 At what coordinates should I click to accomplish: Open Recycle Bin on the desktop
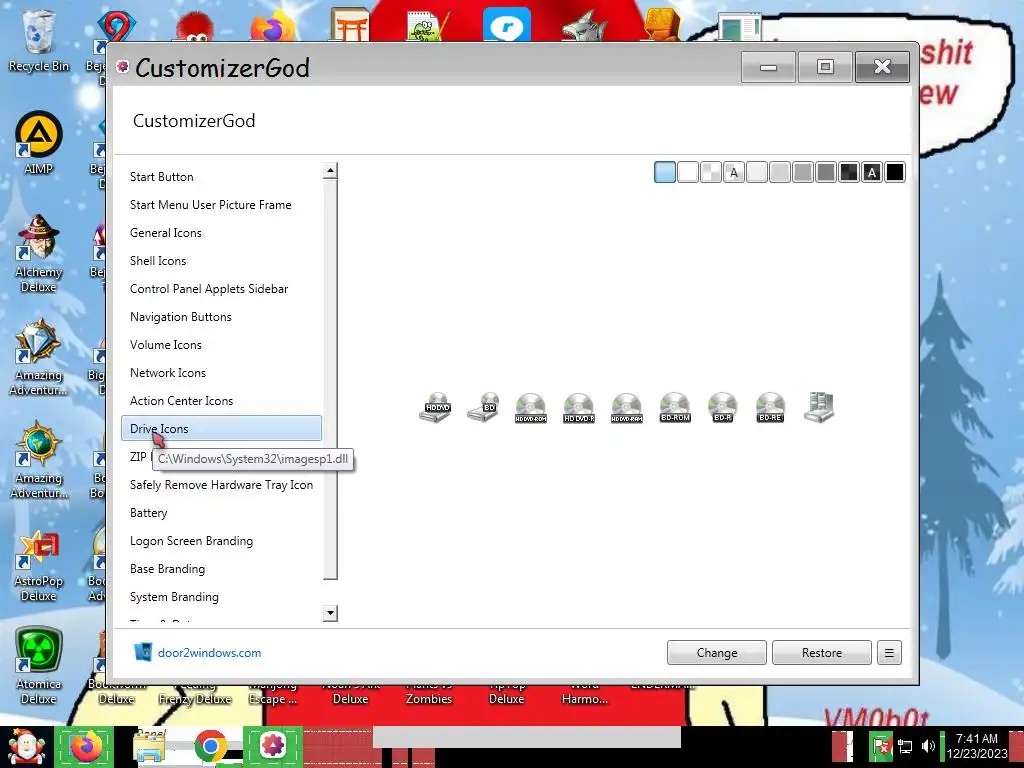tap(39, 40)
